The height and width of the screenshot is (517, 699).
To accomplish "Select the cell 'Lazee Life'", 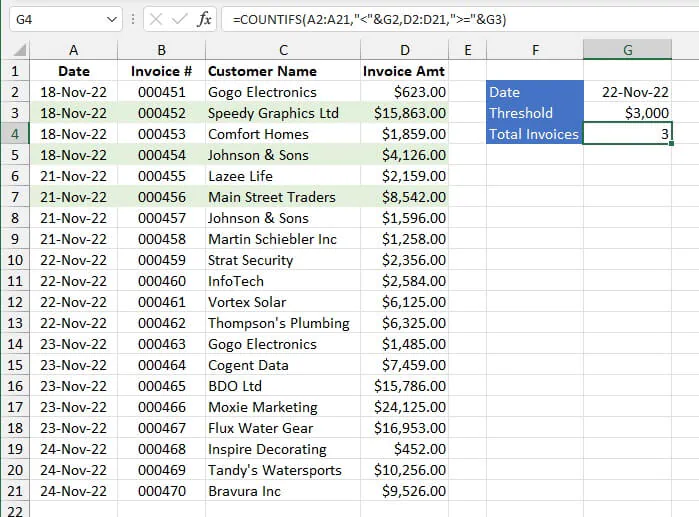I will 283,176.
